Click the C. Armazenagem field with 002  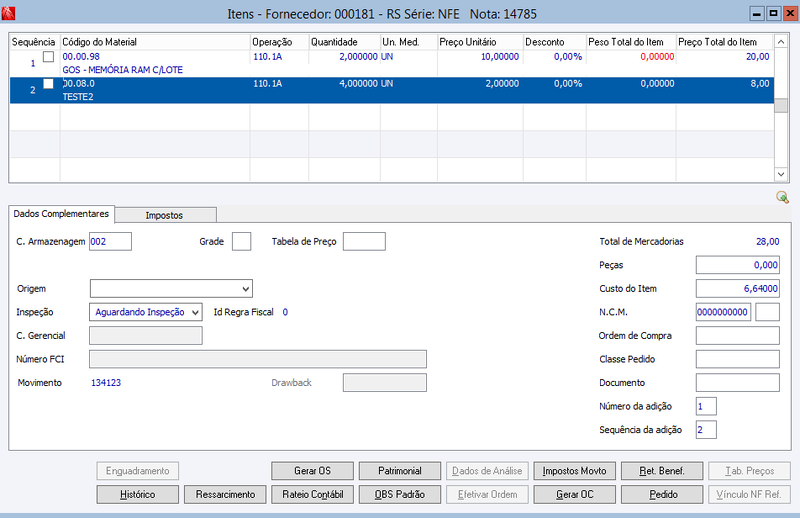point(110,241)
